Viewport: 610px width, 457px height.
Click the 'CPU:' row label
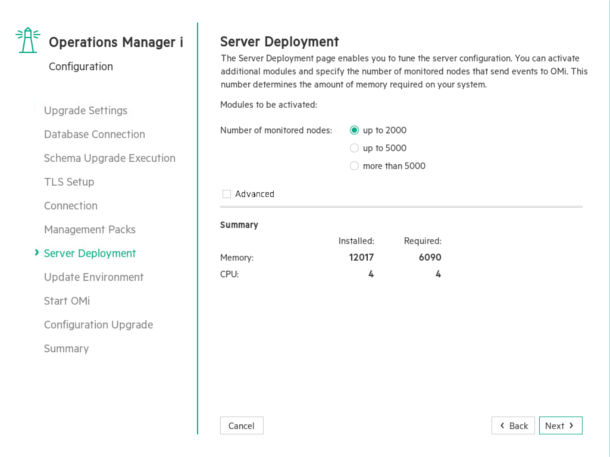point(230,274)
